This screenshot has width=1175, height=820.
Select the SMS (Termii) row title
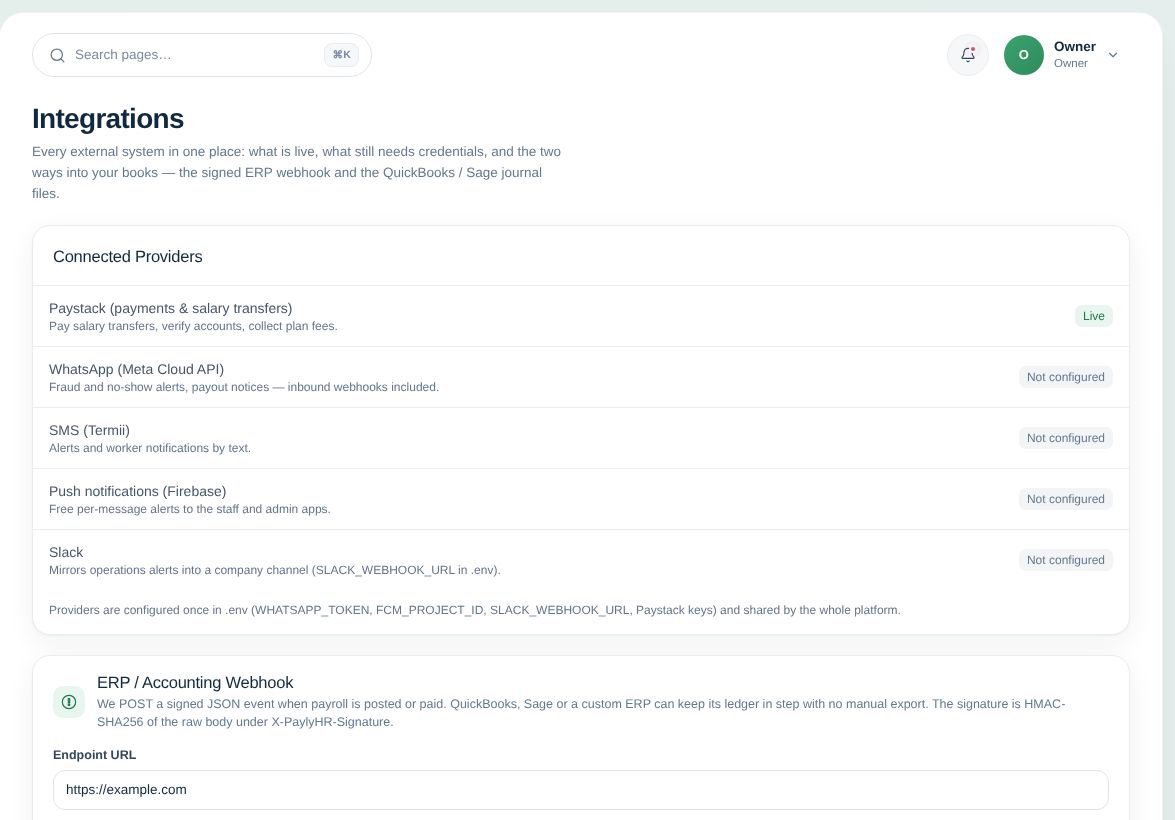click(89, 430)
